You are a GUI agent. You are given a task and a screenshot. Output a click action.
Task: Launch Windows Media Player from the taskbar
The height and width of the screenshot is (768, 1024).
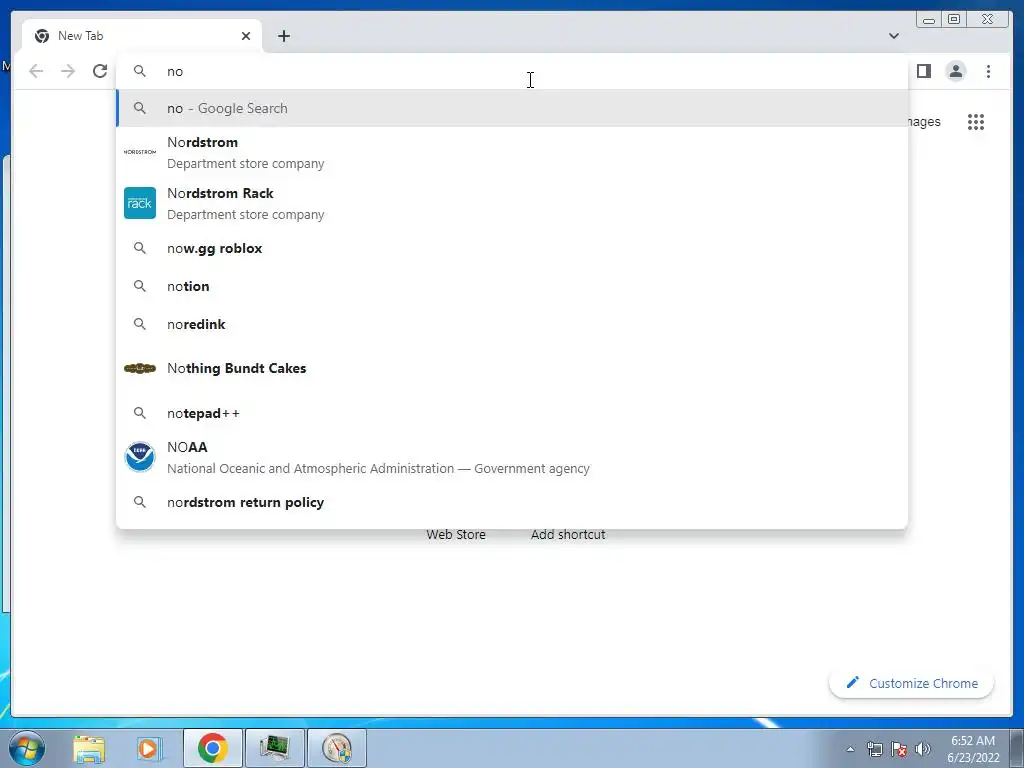tap(149, 748)
